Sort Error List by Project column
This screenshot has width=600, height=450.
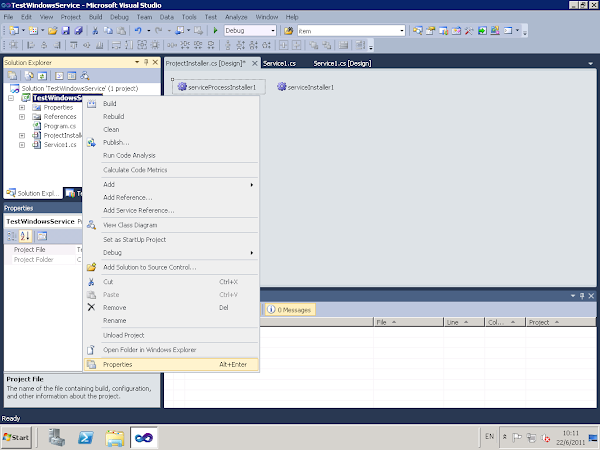point(561,322)
